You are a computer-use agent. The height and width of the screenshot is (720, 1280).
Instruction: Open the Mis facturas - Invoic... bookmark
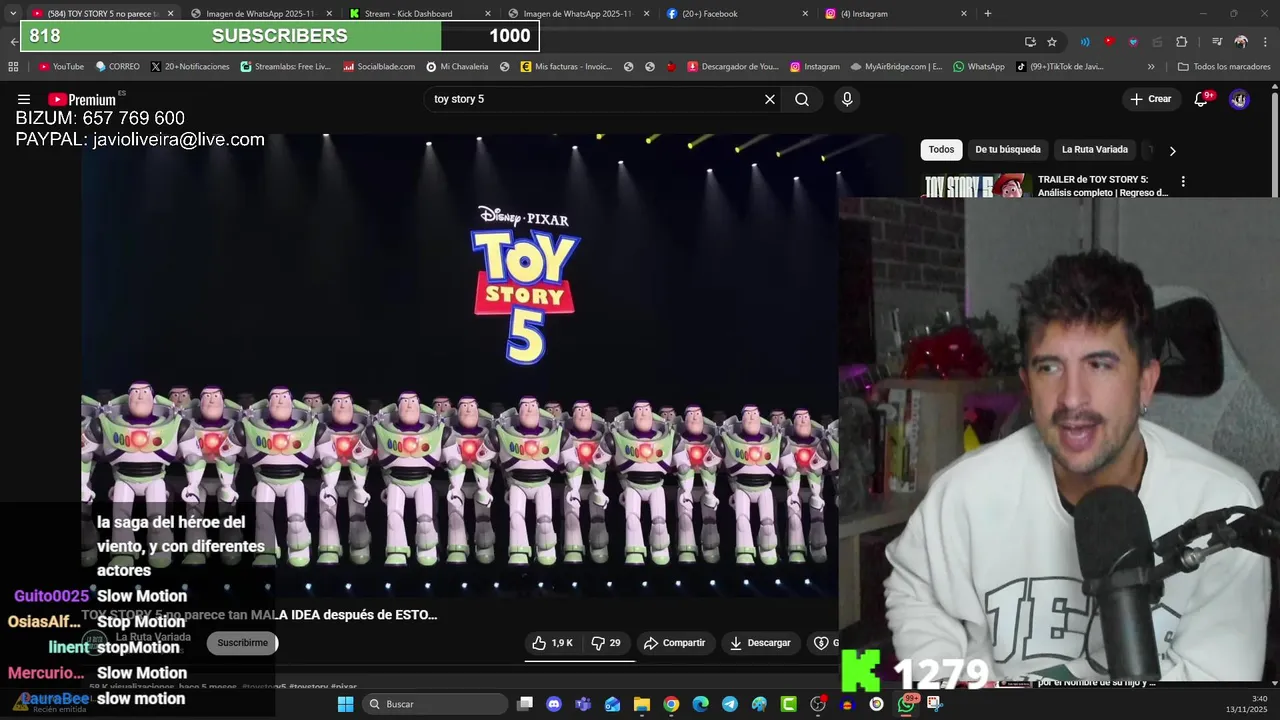[566, 67]
